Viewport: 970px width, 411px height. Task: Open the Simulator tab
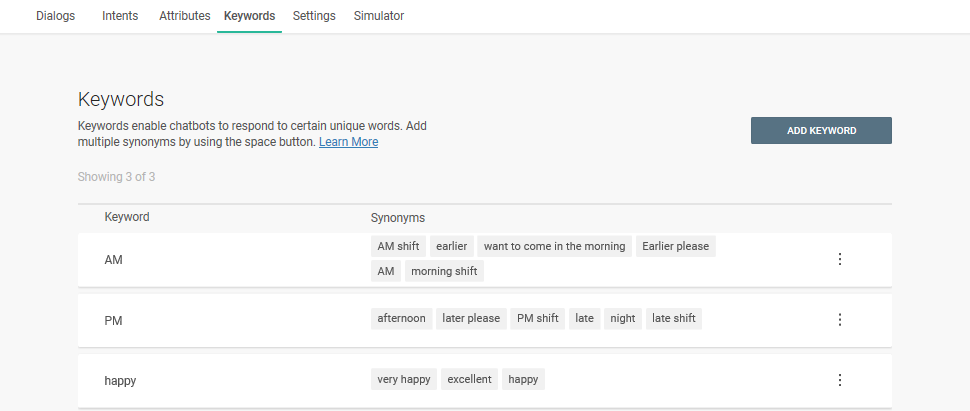[x=379, y=16]
